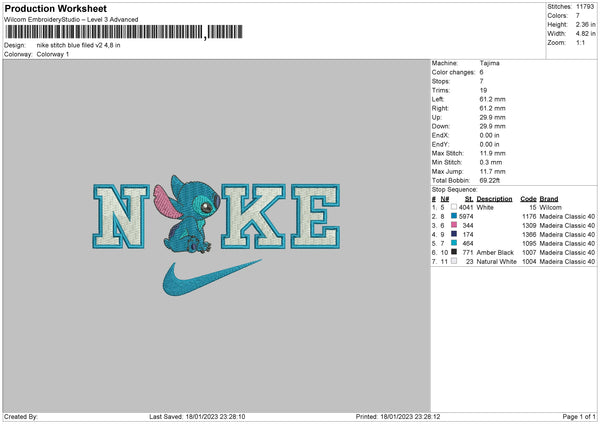
Task: Click the embroidered letter N in the design
Action: pyautogui.click(x=121, y=216)
